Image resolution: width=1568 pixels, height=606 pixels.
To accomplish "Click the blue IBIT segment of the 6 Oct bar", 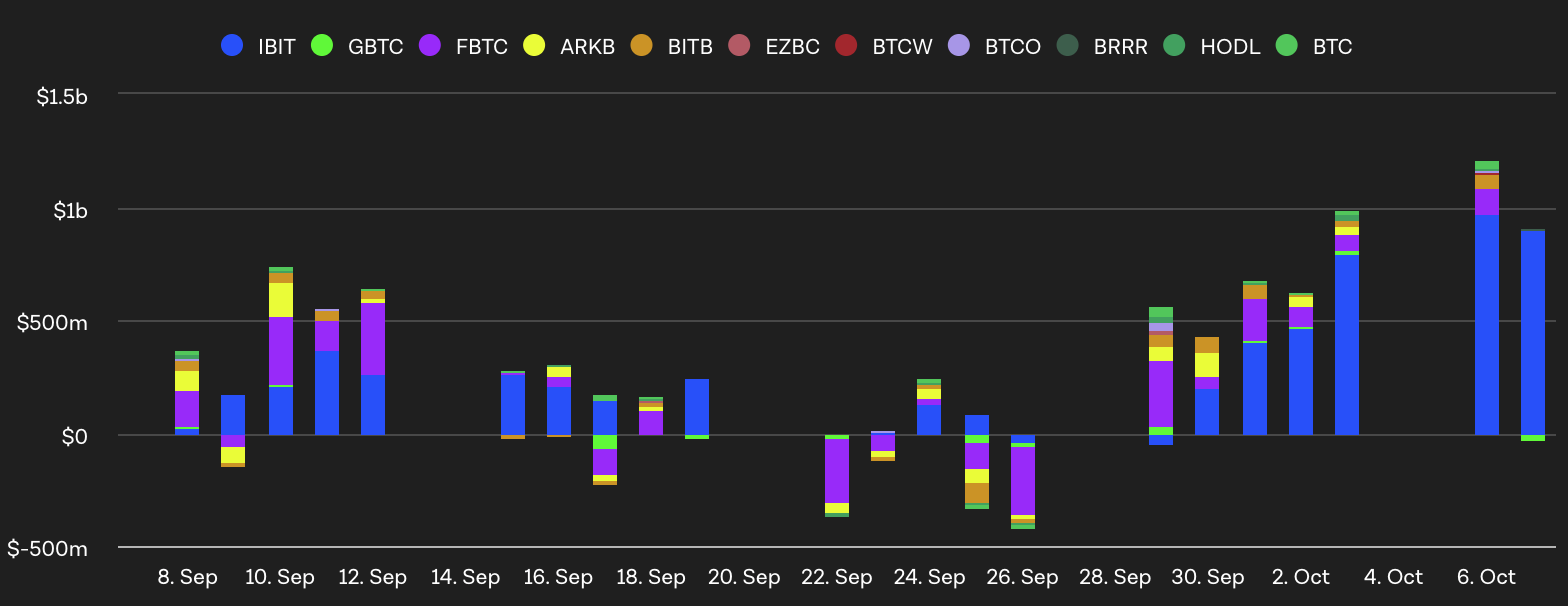I will [1487, 325].
